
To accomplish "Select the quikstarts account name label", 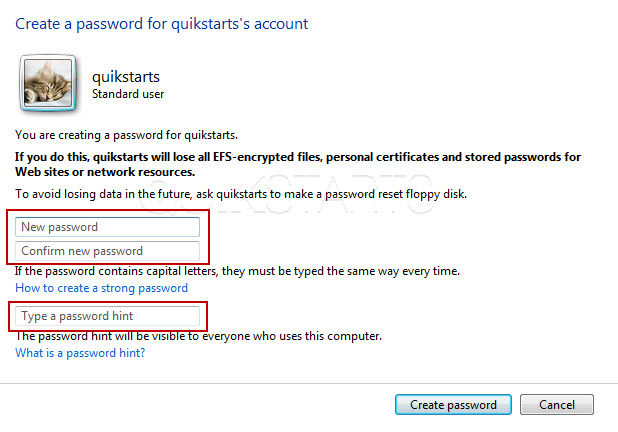I will 126,77.
